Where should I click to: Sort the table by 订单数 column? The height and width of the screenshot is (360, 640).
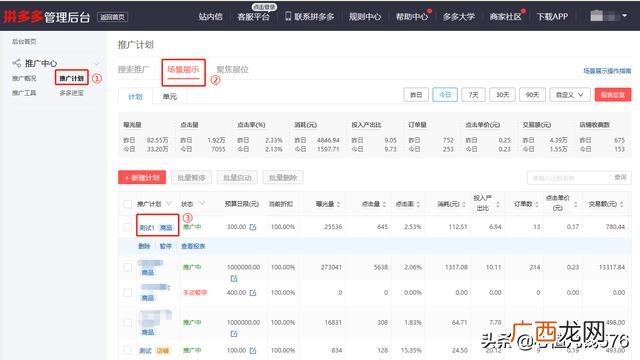click(x=537, y=204)
